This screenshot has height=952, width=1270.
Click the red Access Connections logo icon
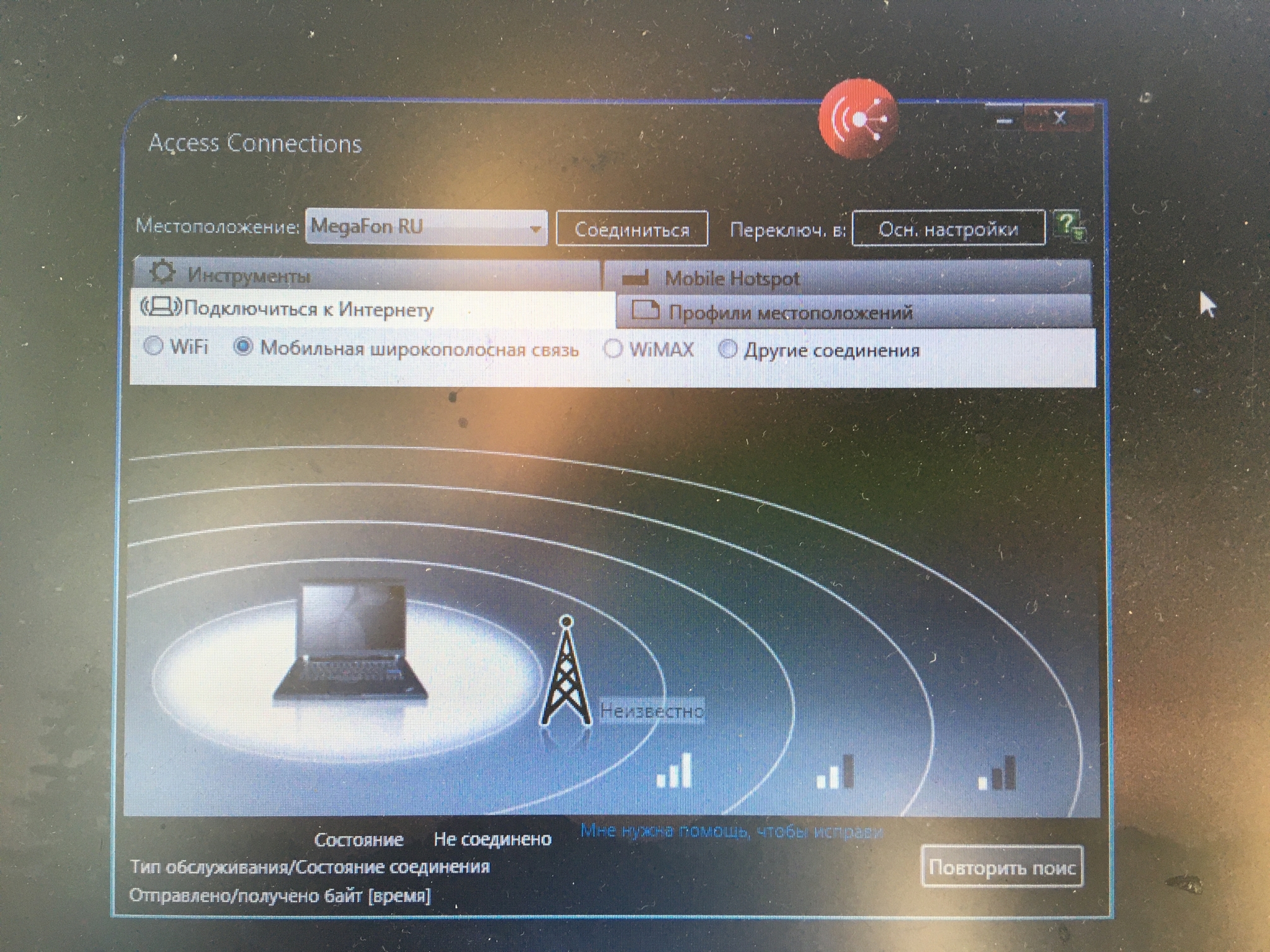858,118
